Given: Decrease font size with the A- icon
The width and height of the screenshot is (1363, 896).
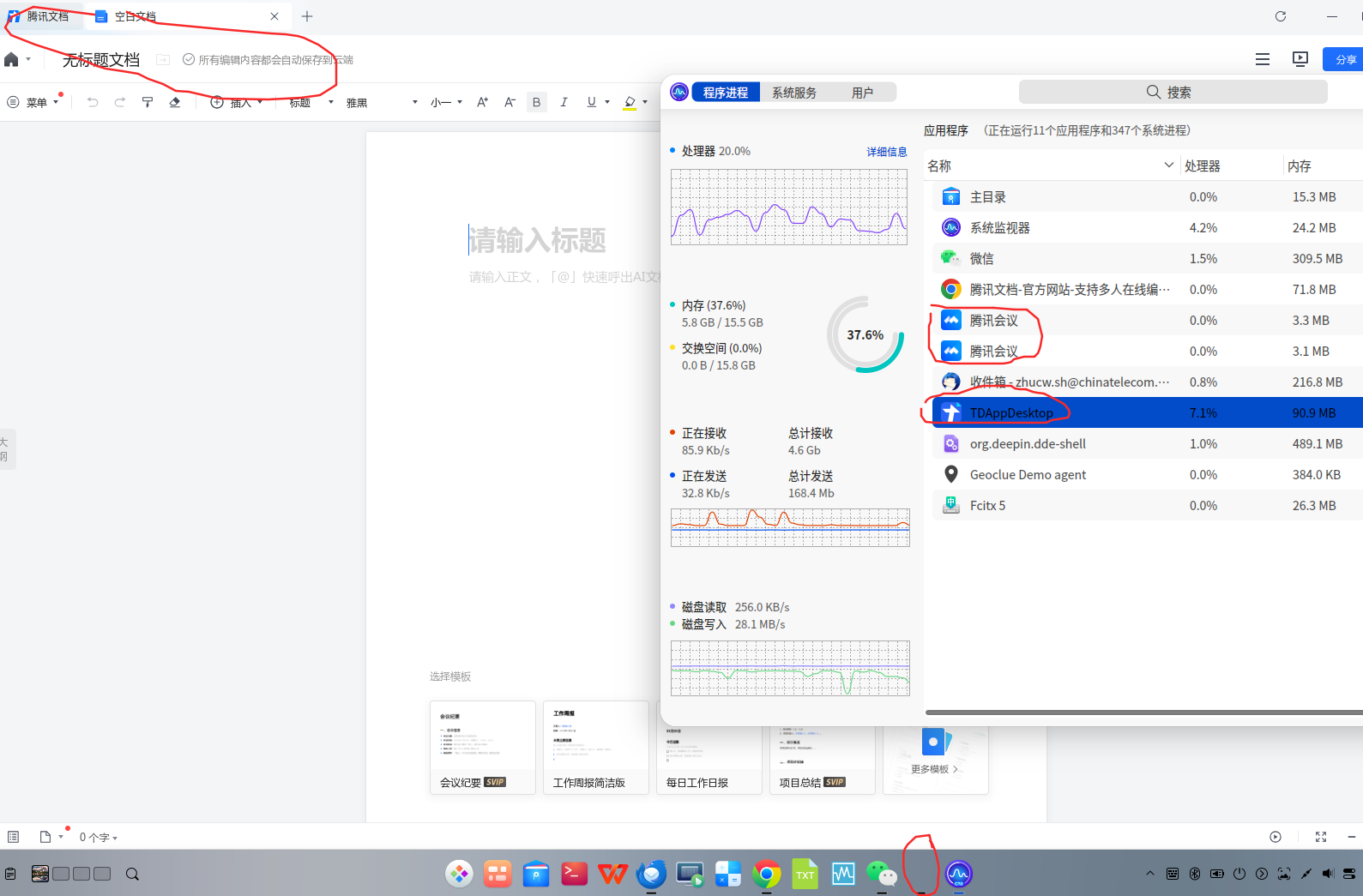Looking at the screenshot, I should [x=510, y=102].
